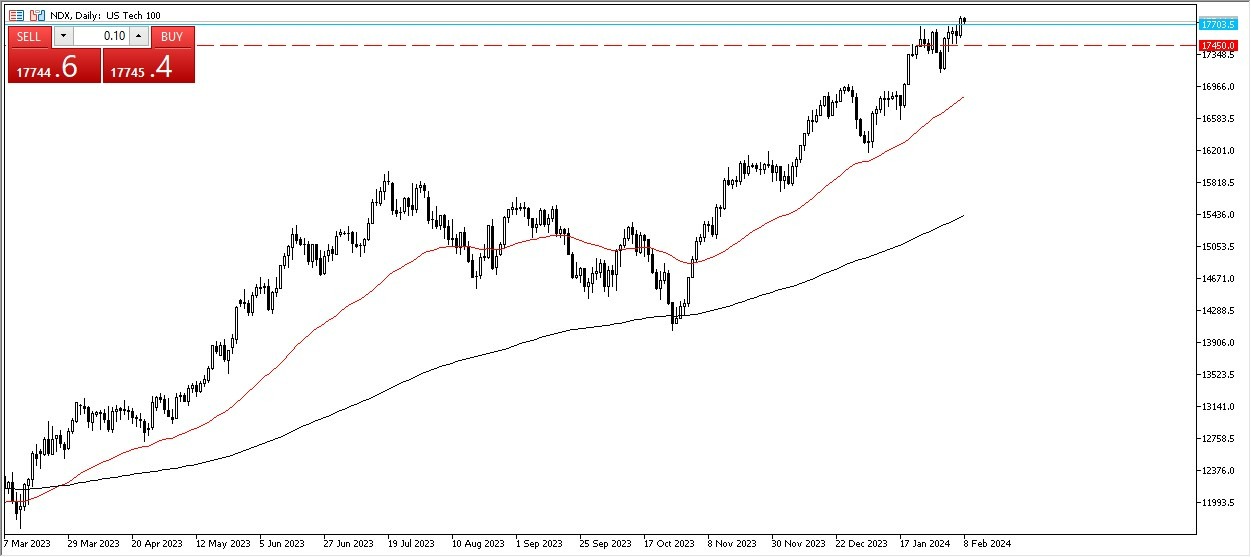Decrease trade volume with the down arrow
Screen dimensions: 1251x557
click(x=62, y=36)
